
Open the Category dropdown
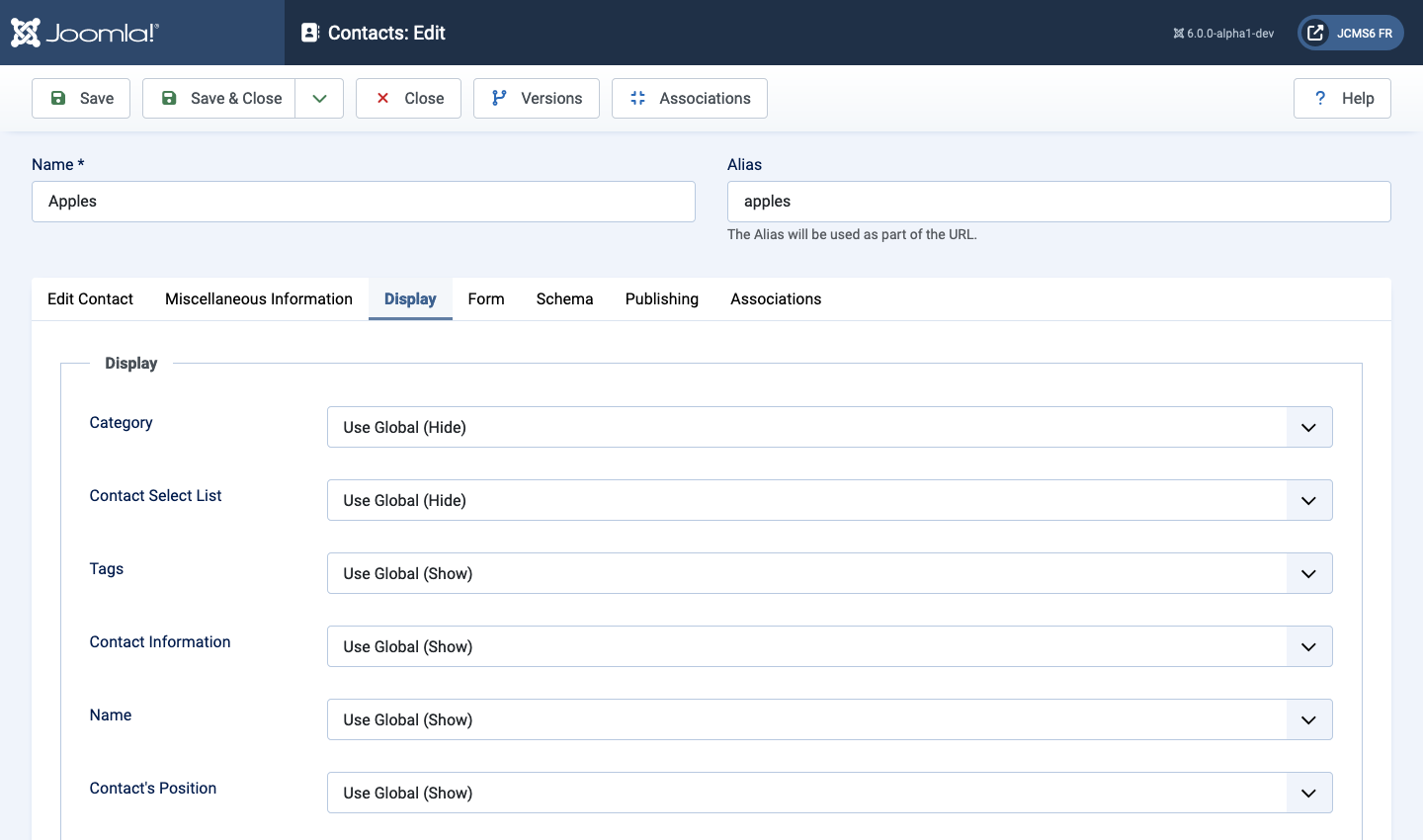[830, 427]
